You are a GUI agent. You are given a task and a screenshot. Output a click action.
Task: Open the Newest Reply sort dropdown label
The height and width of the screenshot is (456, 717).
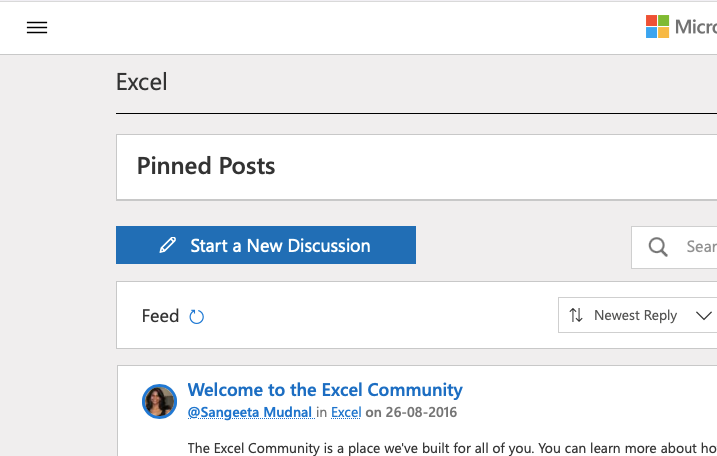click(x=635, y=315)
